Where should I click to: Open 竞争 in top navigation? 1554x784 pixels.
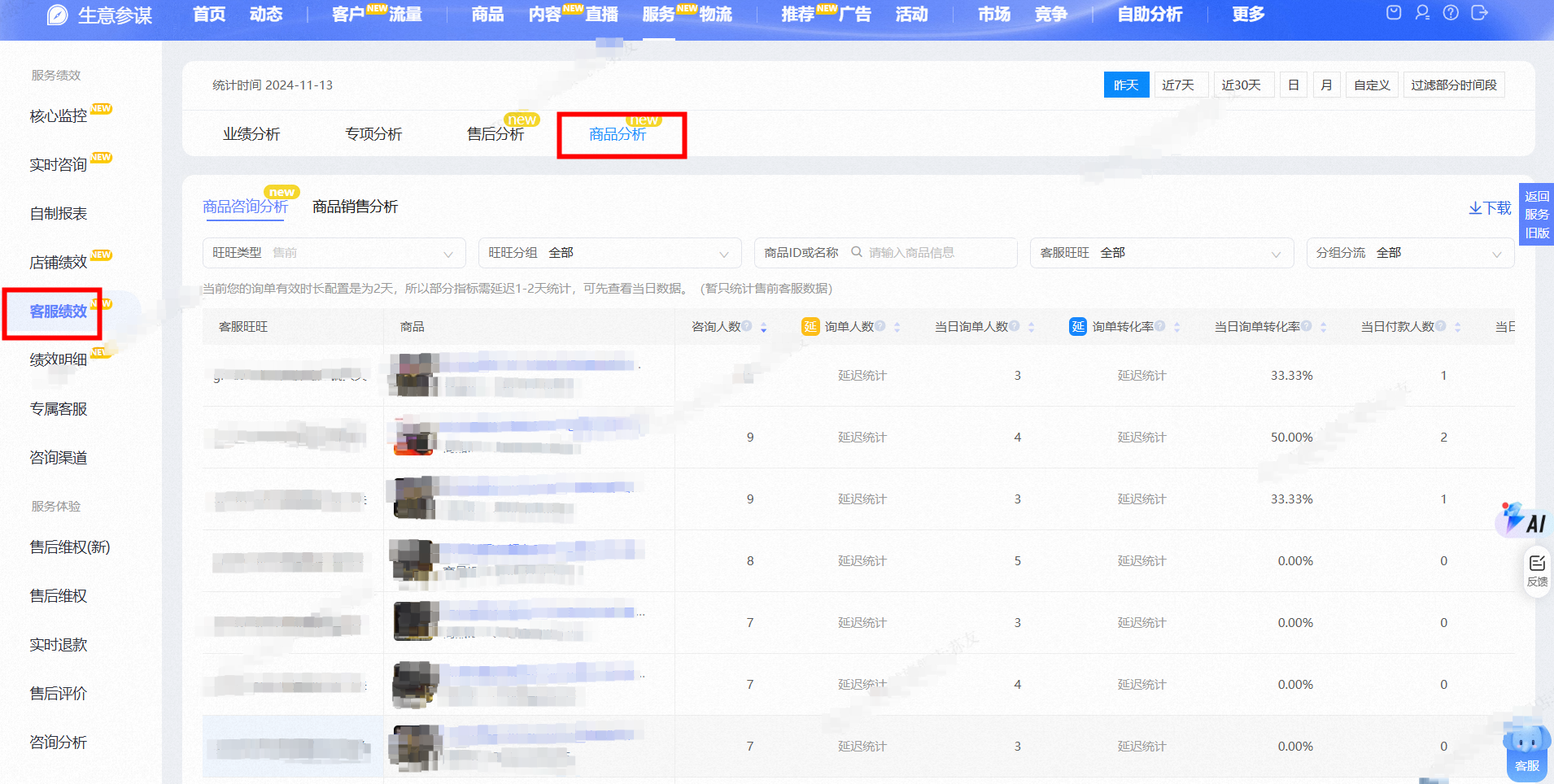click(1050, 15)
